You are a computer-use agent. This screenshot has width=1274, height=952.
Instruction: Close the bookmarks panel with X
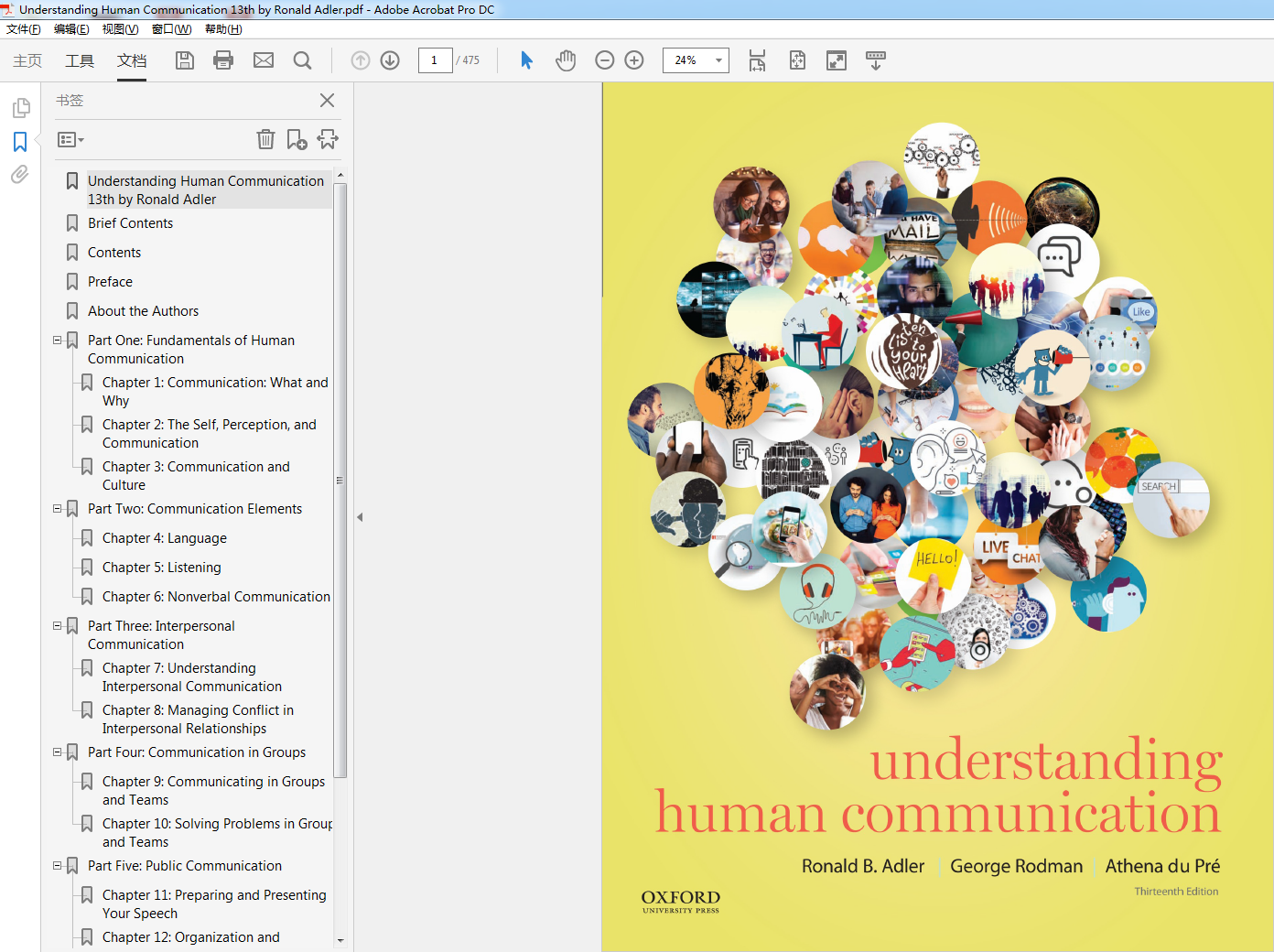(327, 101)
